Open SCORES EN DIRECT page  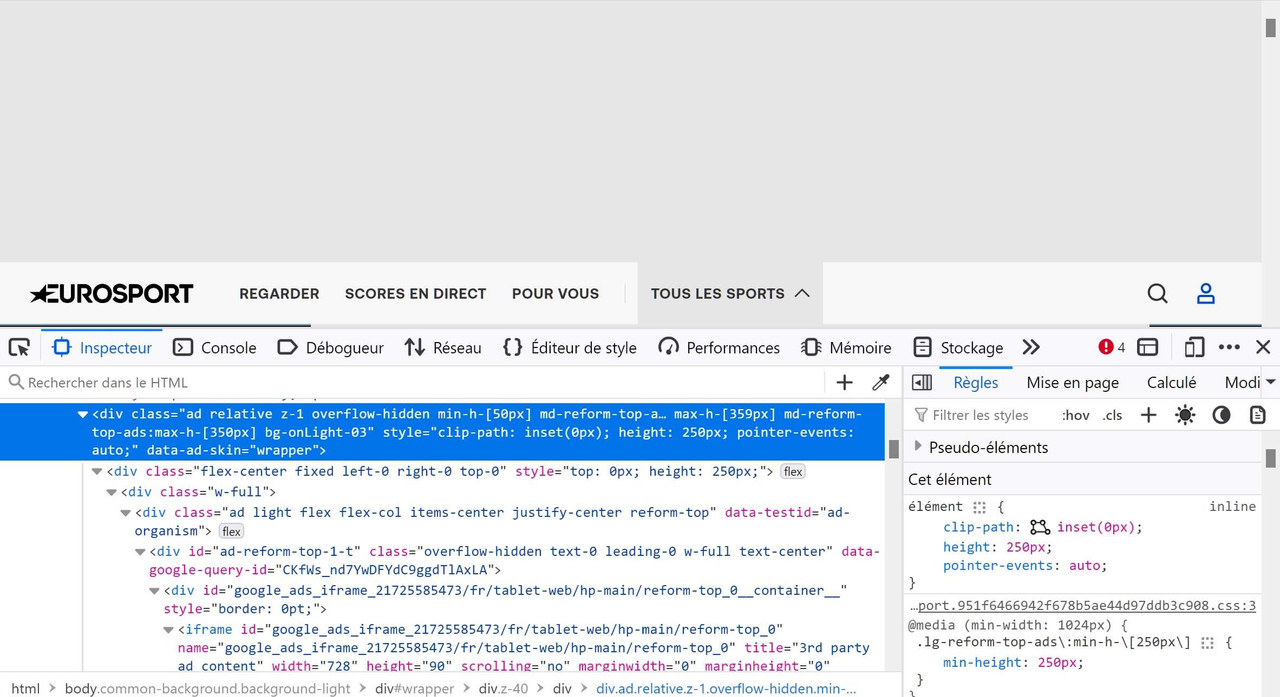point(415,293)
